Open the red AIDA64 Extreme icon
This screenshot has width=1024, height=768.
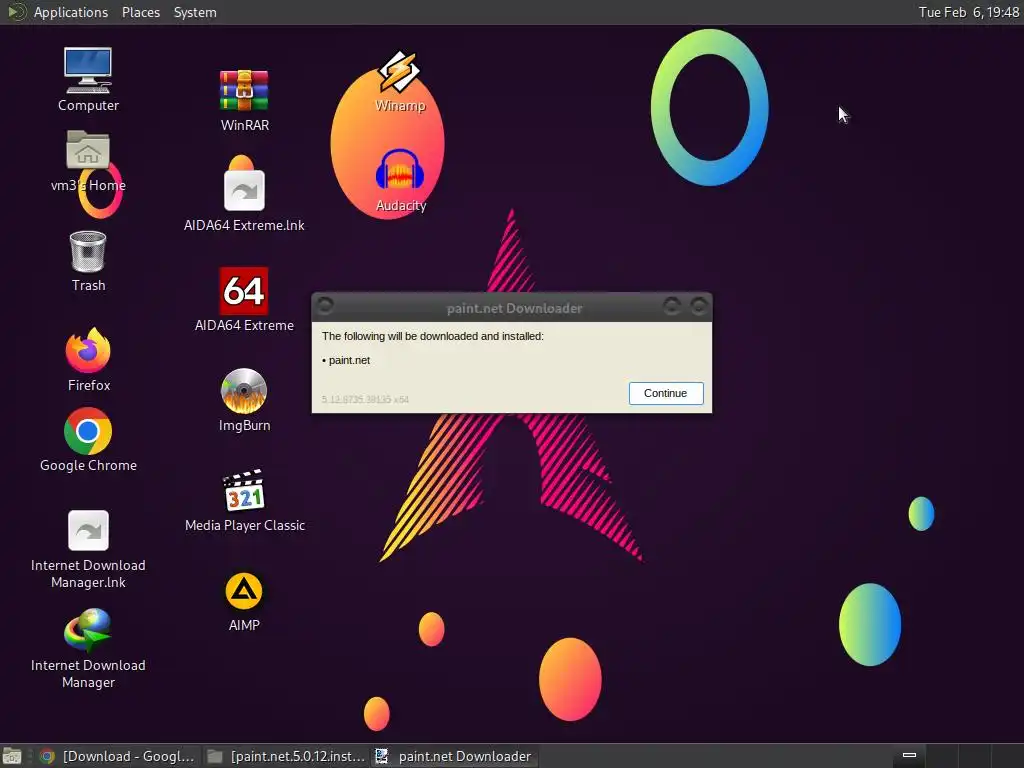244,291
